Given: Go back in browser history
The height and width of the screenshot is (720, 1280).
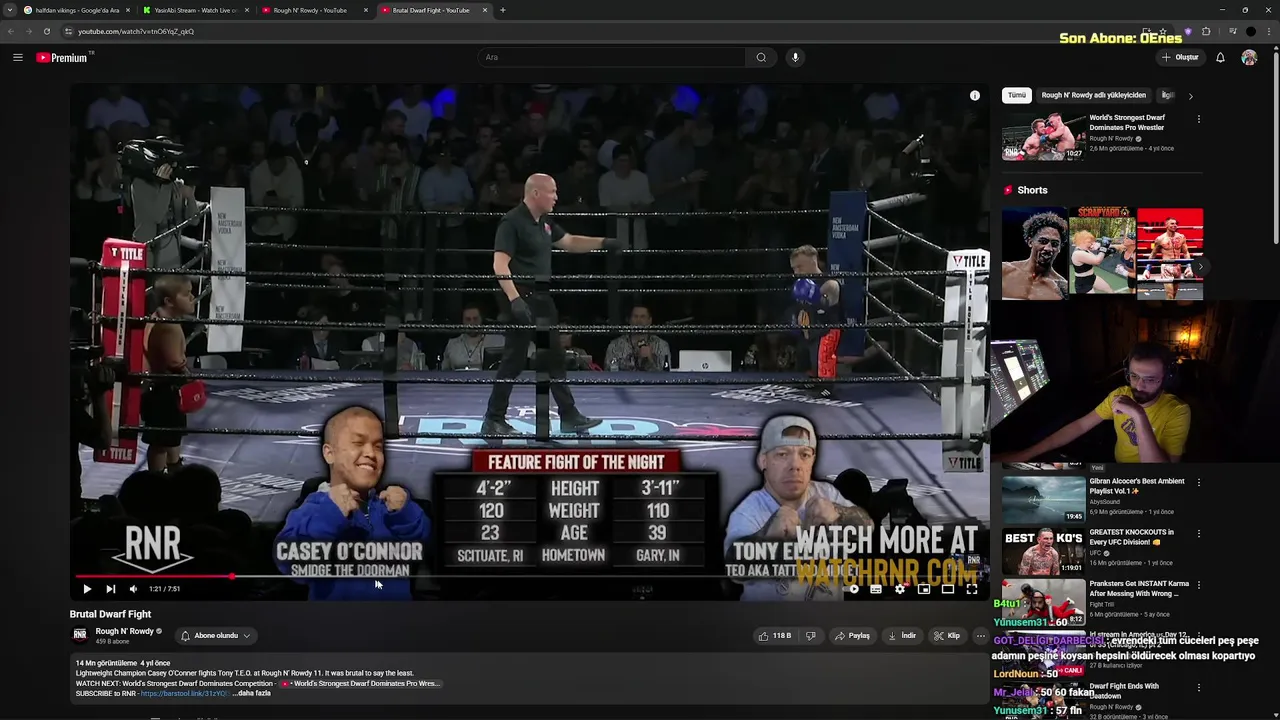Looking at the screenshot, I should (10, 31).
